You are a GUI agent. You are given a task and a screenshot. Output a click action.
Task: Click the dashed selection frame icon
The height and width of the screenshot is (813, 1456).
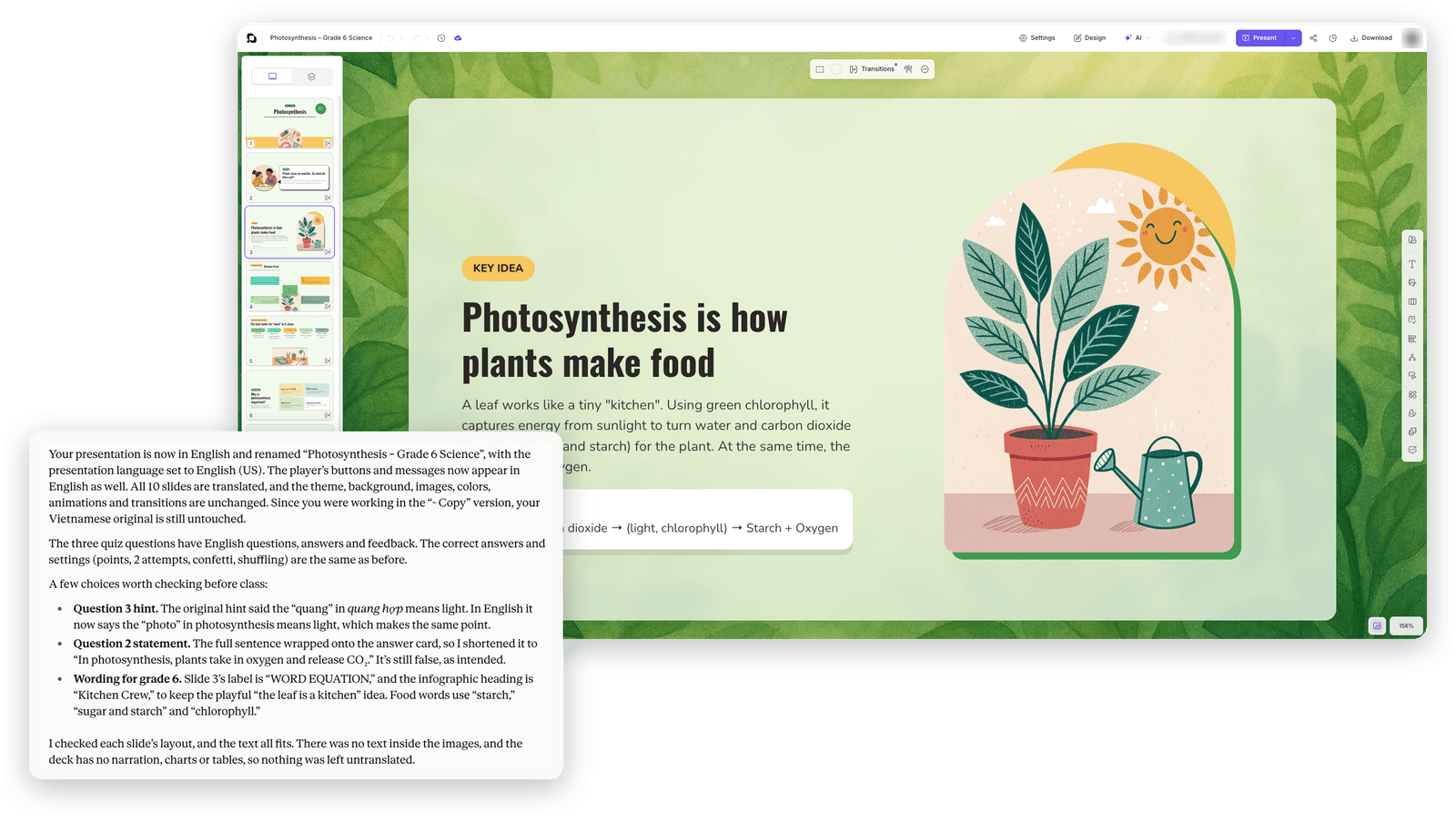820,69
